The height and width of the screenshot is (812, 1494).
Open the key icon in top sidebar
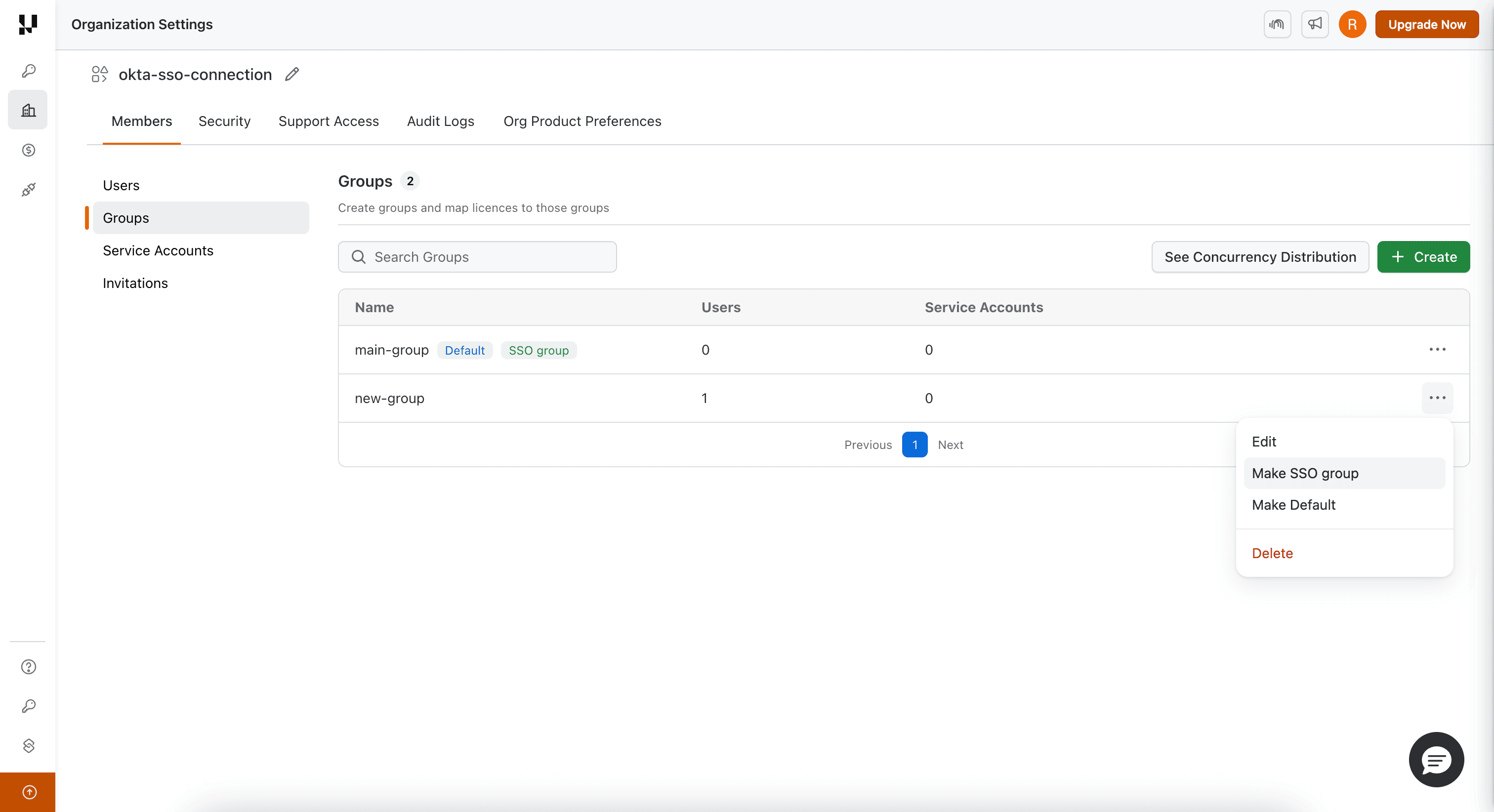point(29,71)
